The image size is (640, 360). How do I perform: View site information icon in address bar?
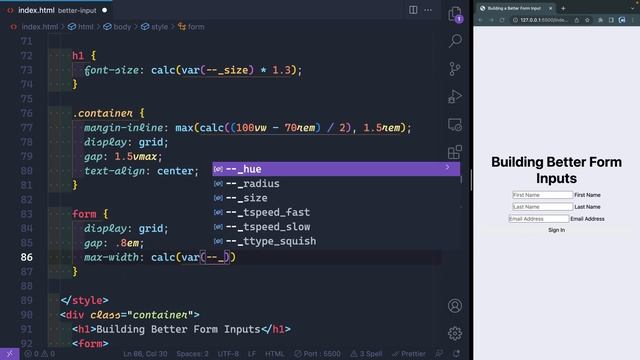pyautogui.click(x=515, y=20)
